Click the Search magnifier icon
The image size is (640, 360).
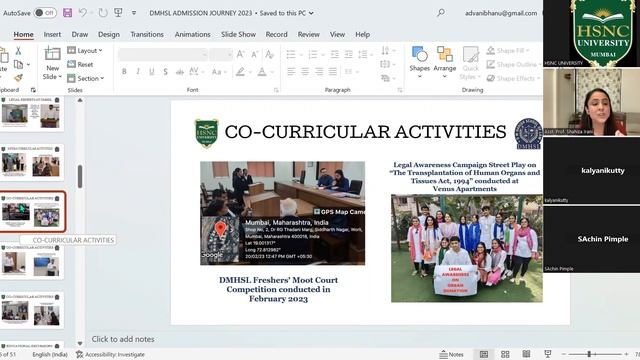click(x=441, y=13)
